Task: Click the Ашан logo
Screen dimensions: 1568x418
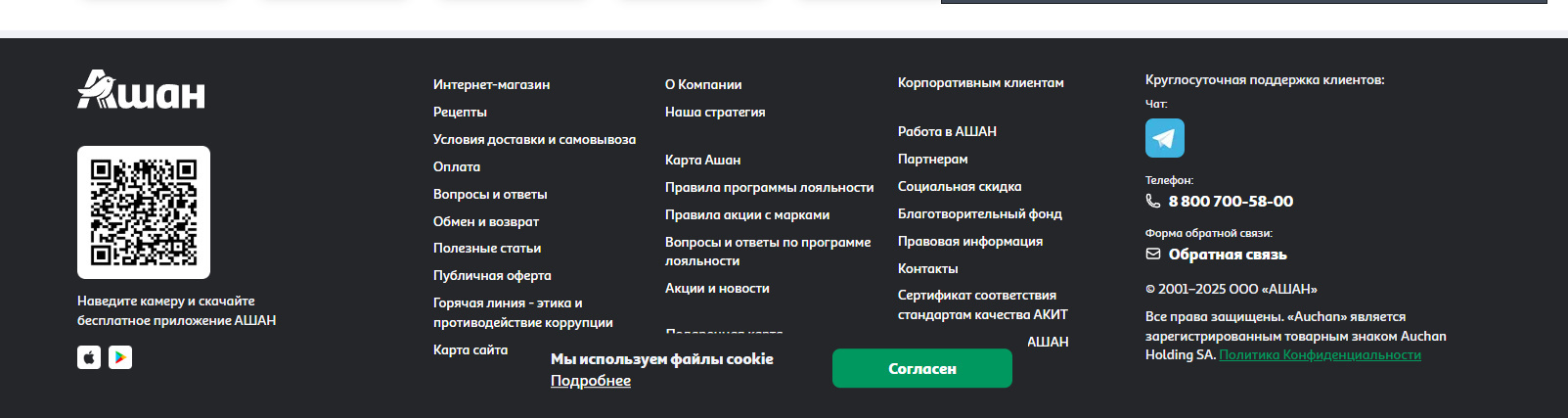Action: [x=141, y=89]
